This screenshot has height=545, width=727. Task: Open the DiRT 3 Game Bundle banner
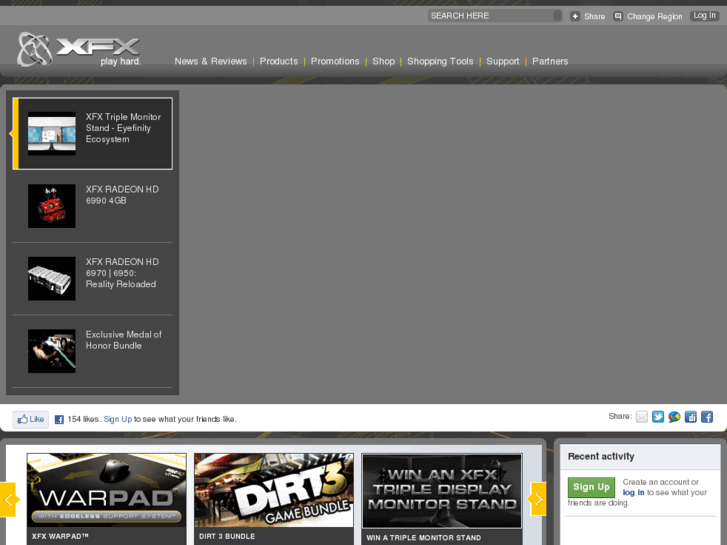274,490
